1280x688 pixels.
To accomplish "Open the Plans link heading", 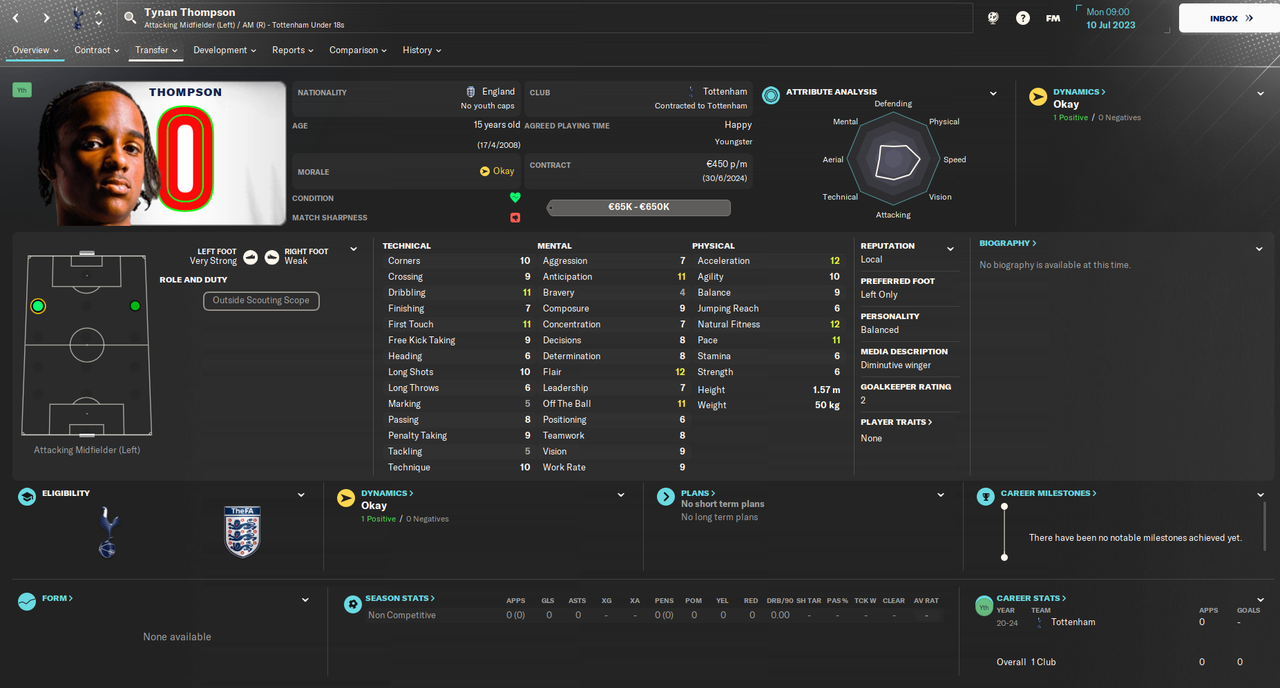I will 698,493.
